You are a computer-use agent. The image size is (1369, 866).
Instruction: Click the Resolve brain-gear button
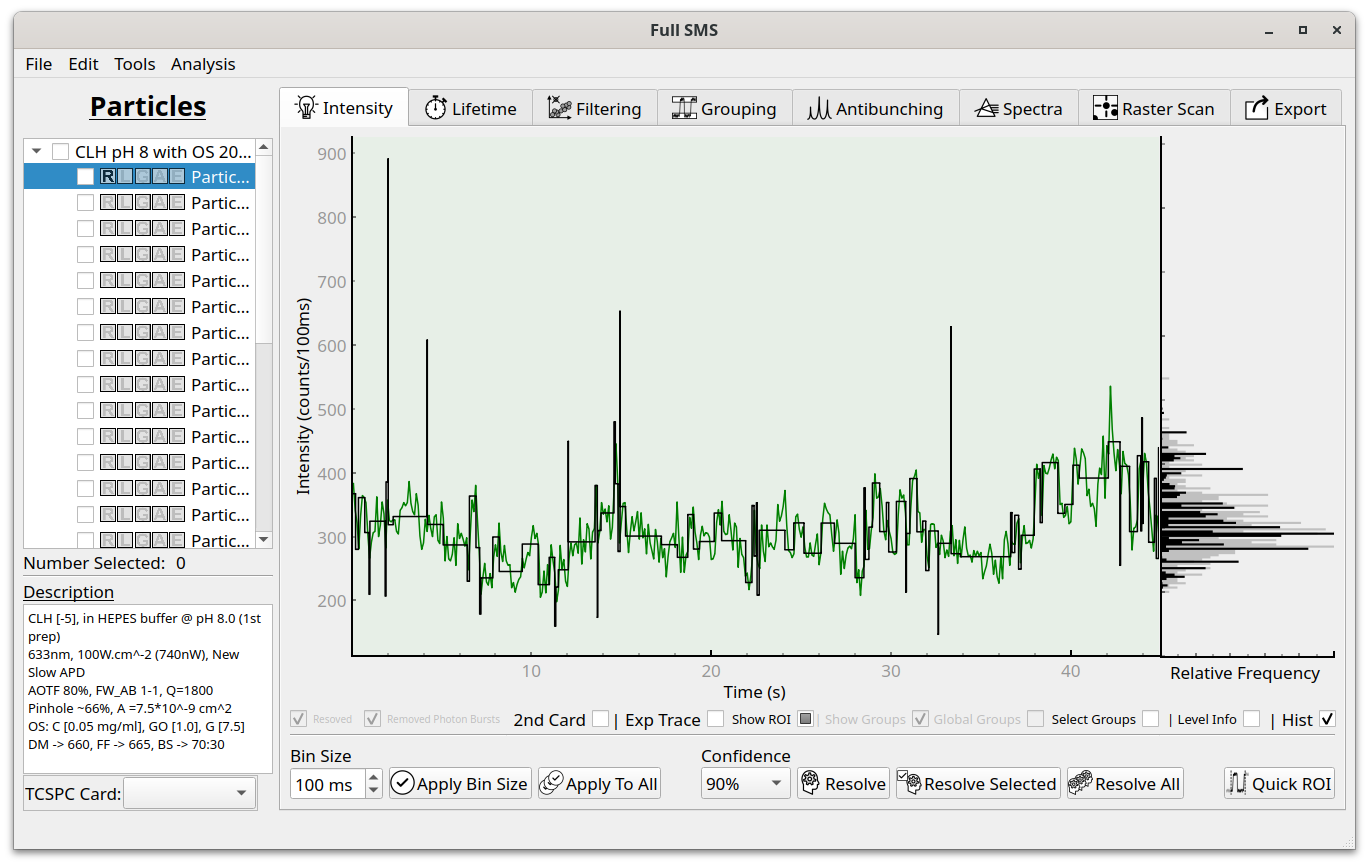[843, 784]
